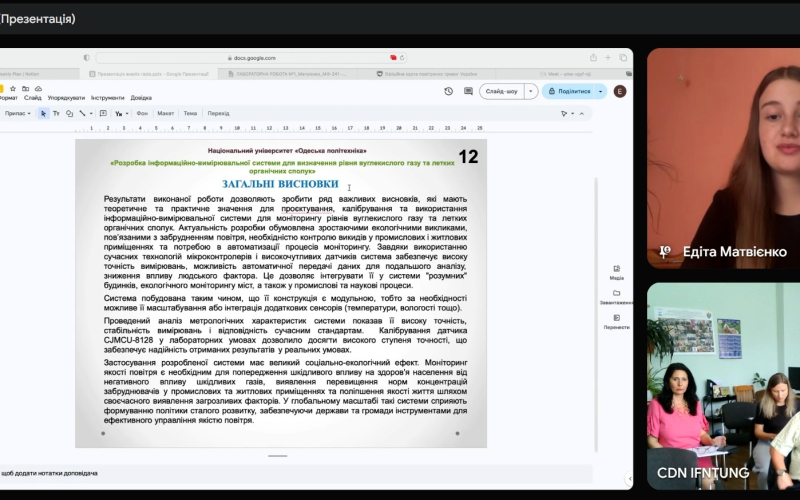Select the shape insert tool

69,113
